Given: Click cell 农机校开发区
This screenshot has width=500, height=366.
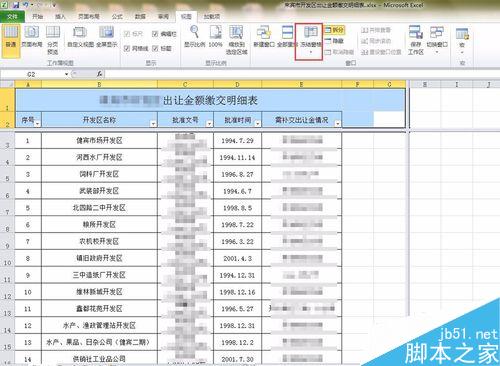Looking at the screenshot, I should (99, 241).
